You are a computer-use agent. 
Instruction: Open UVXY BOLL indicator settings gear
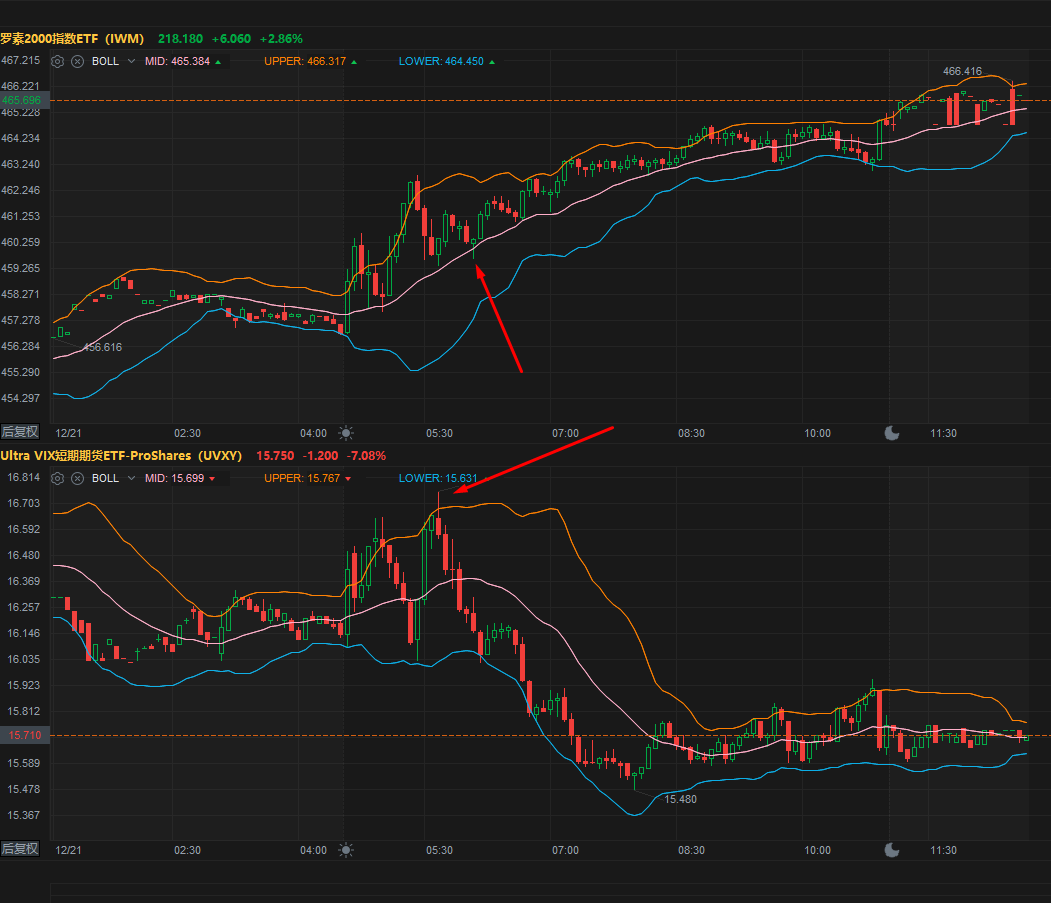click(57, 478)
